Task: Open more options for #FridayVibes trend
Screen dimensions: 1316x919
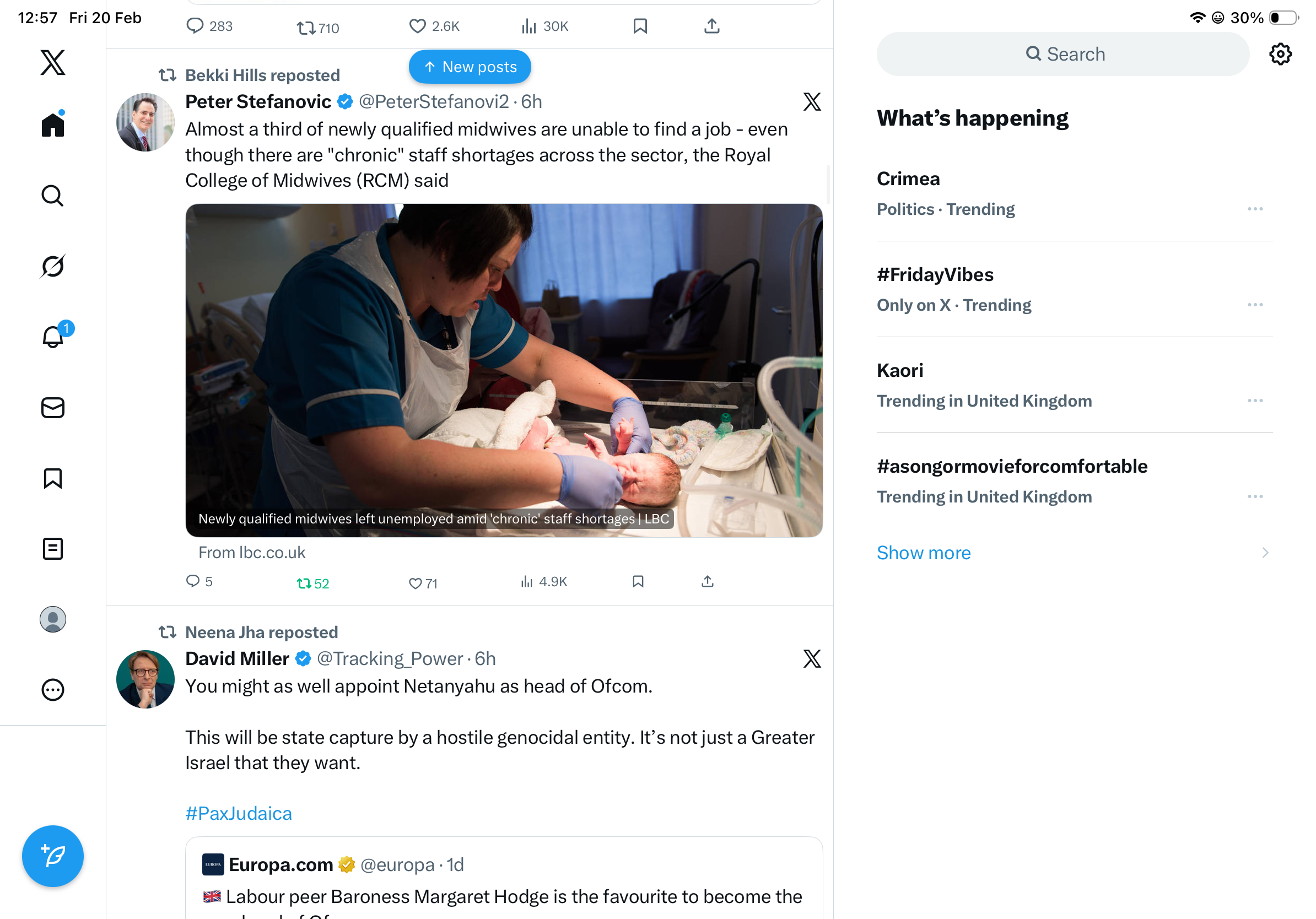Action: 1255,305
